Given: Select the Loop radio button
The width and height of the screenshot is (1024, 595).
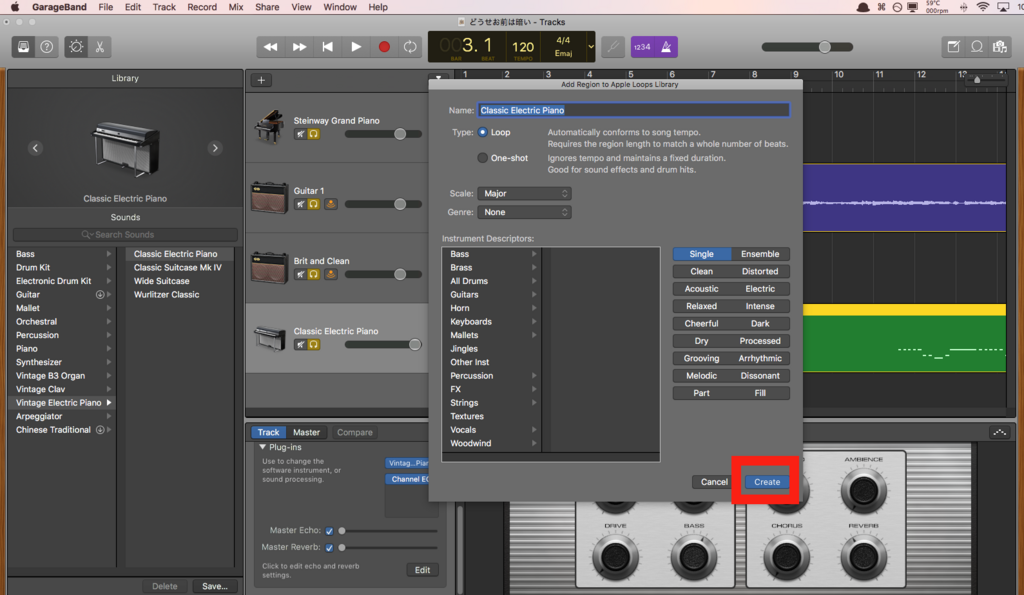Looking at the screenshot, I should (x=483, y=132).
